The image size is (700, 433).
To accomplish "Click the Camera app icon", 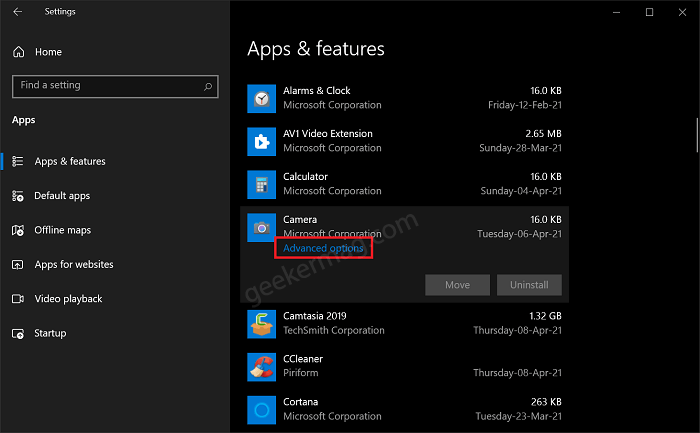I will click(x=262, y=228).
